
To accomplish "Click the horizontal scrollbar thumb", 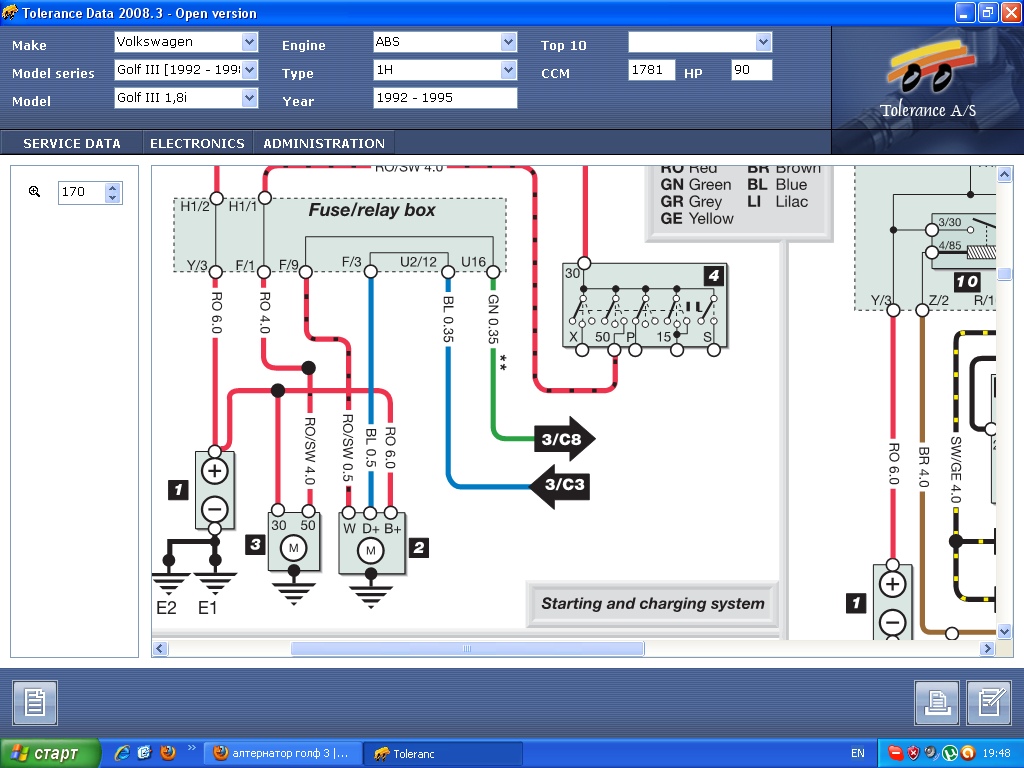I will [467, 649].
